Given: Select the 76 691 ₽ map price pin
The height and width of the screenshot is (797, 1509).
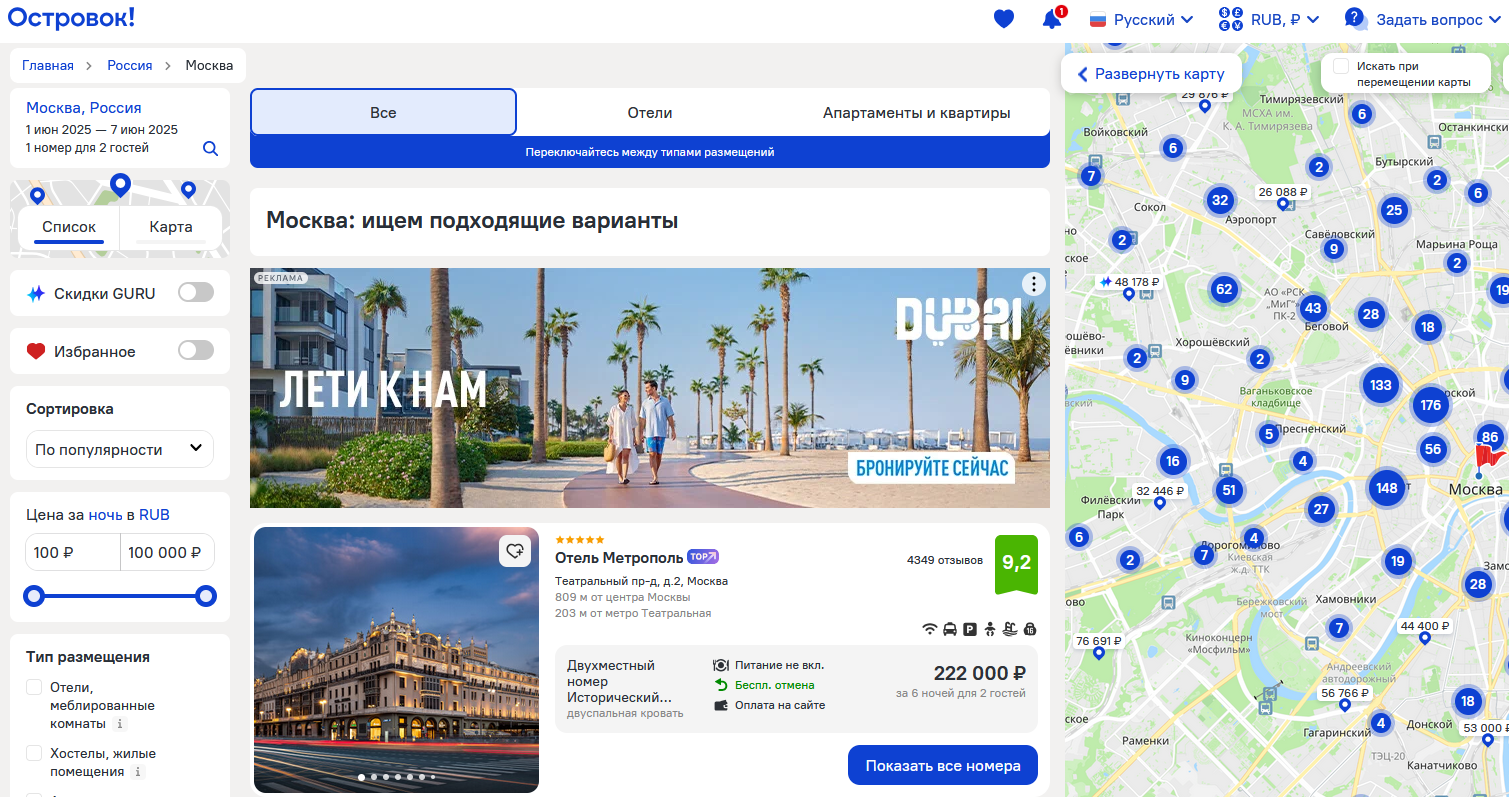Looking at the screenshot, I should 1098,641.
